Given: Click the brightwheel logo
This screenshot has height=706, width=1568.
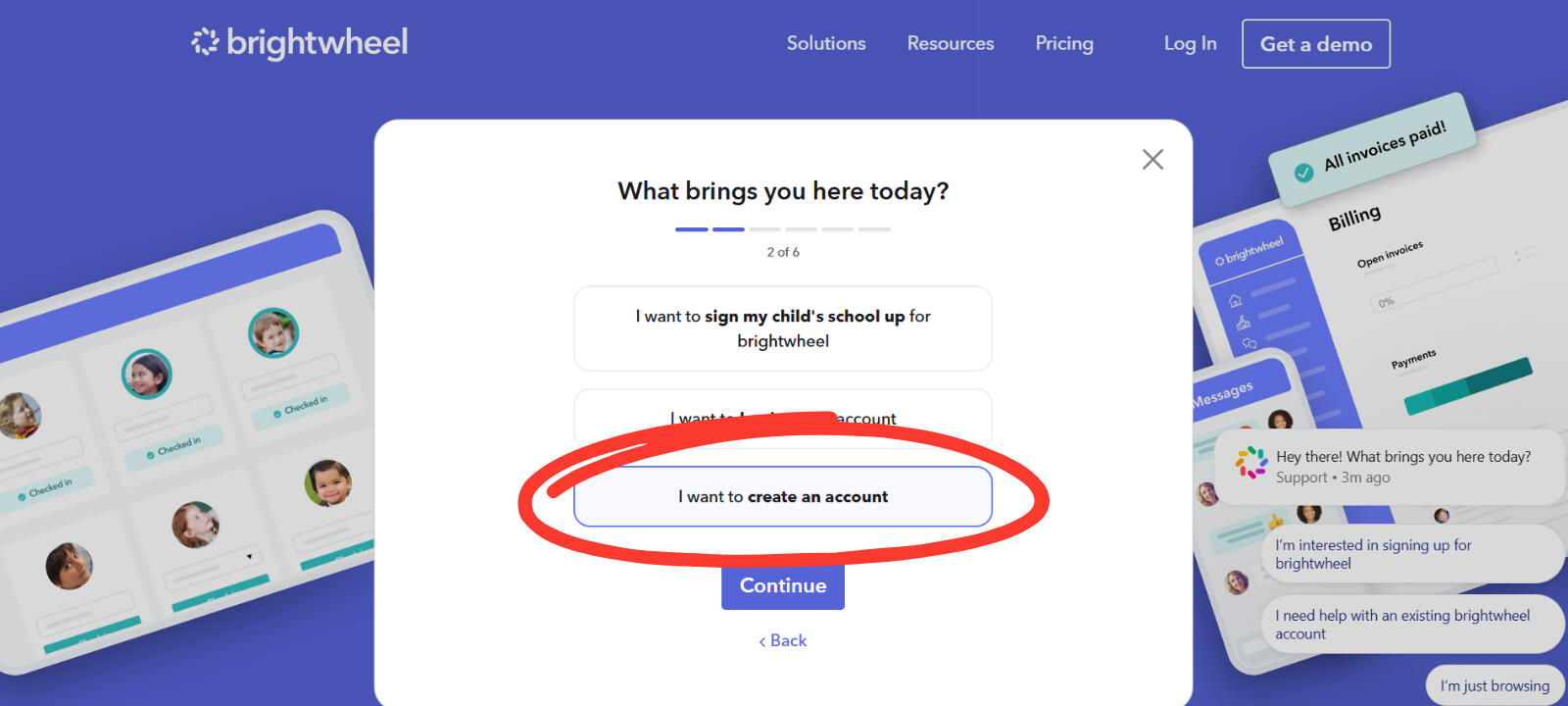Looking at the screenshot, I should coord(300,42).
